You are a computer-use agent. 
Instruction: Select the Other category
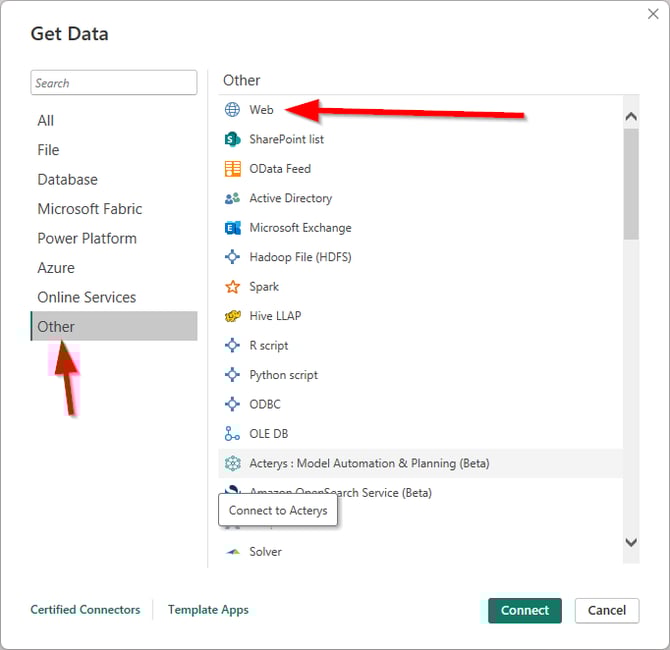[x=114, y=326]
